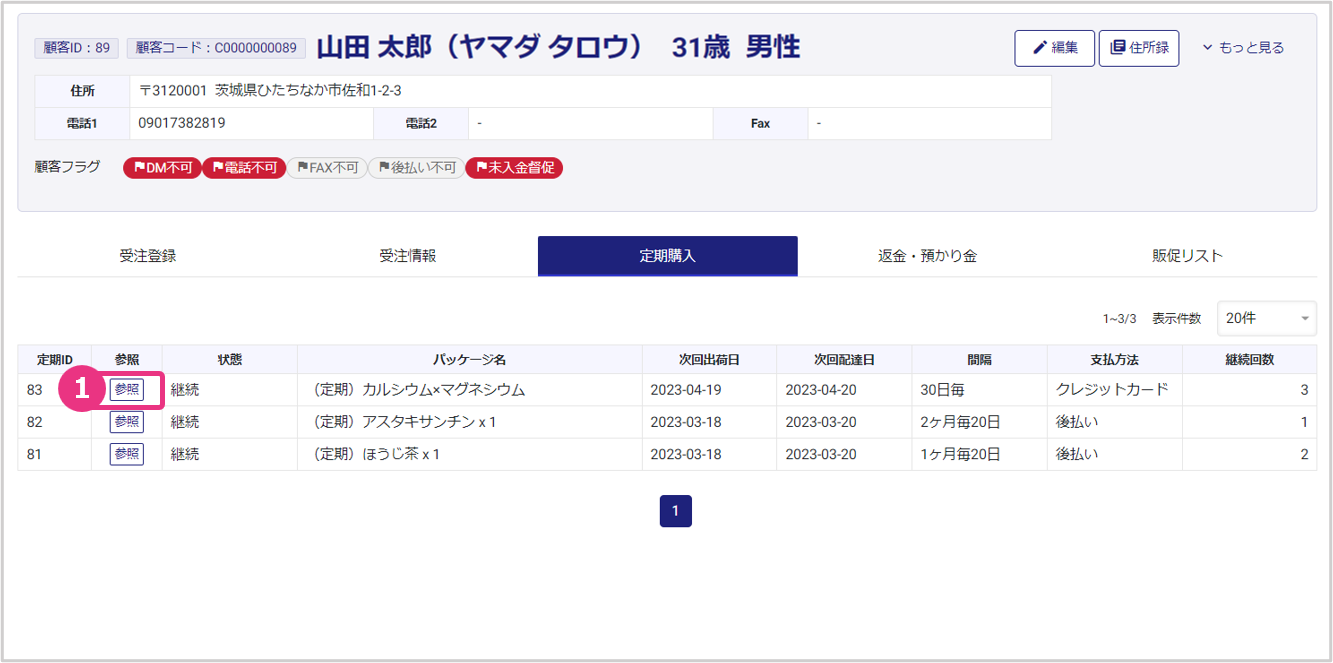The width and height of the screenshot is (1333, 663).
Task: Select the 定期購入 tab
Action: 667,256
